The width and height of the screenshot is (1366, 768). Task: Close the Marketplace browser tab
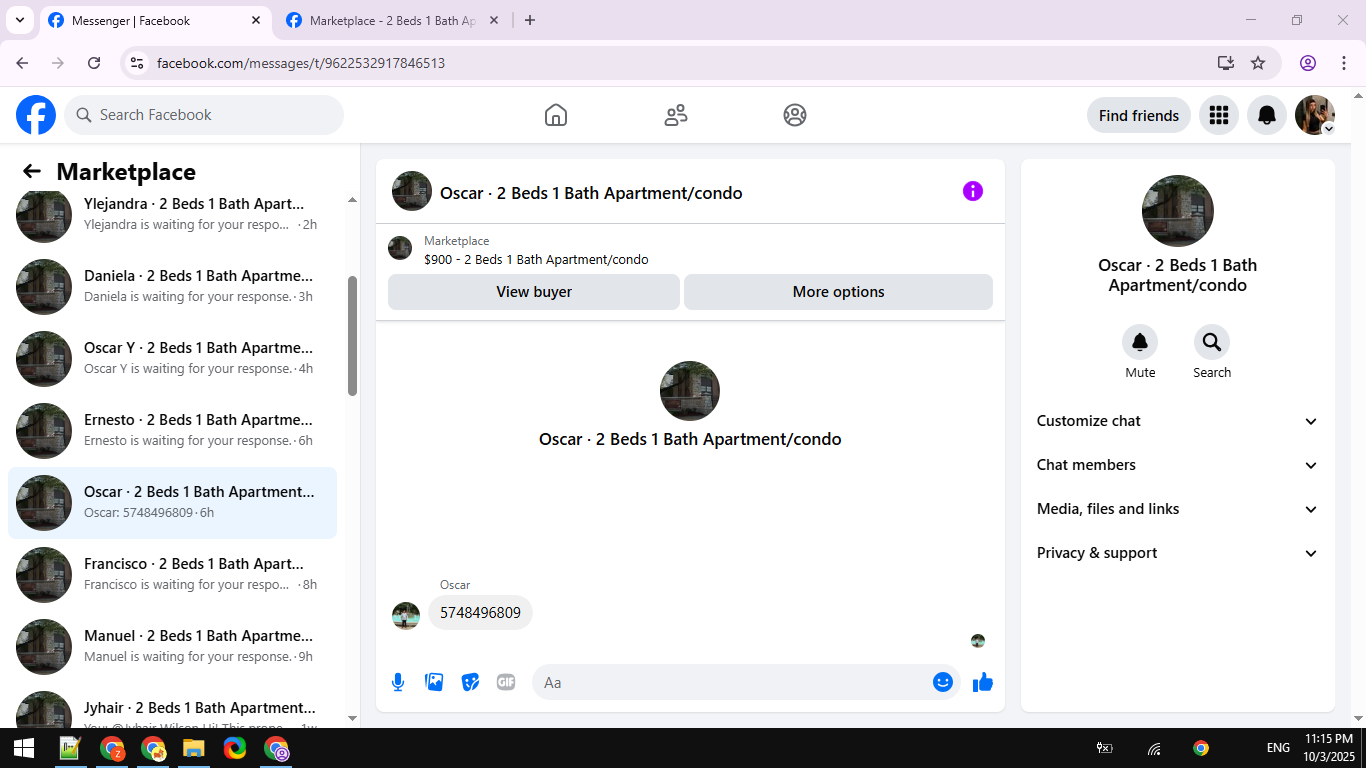(x=493, y=20)
